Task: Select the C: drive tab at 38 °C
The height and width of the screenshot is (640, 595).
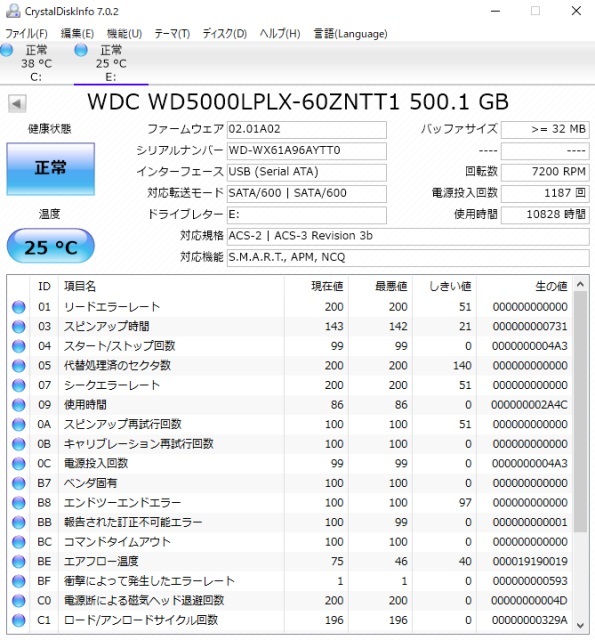Action: point(36,63)
